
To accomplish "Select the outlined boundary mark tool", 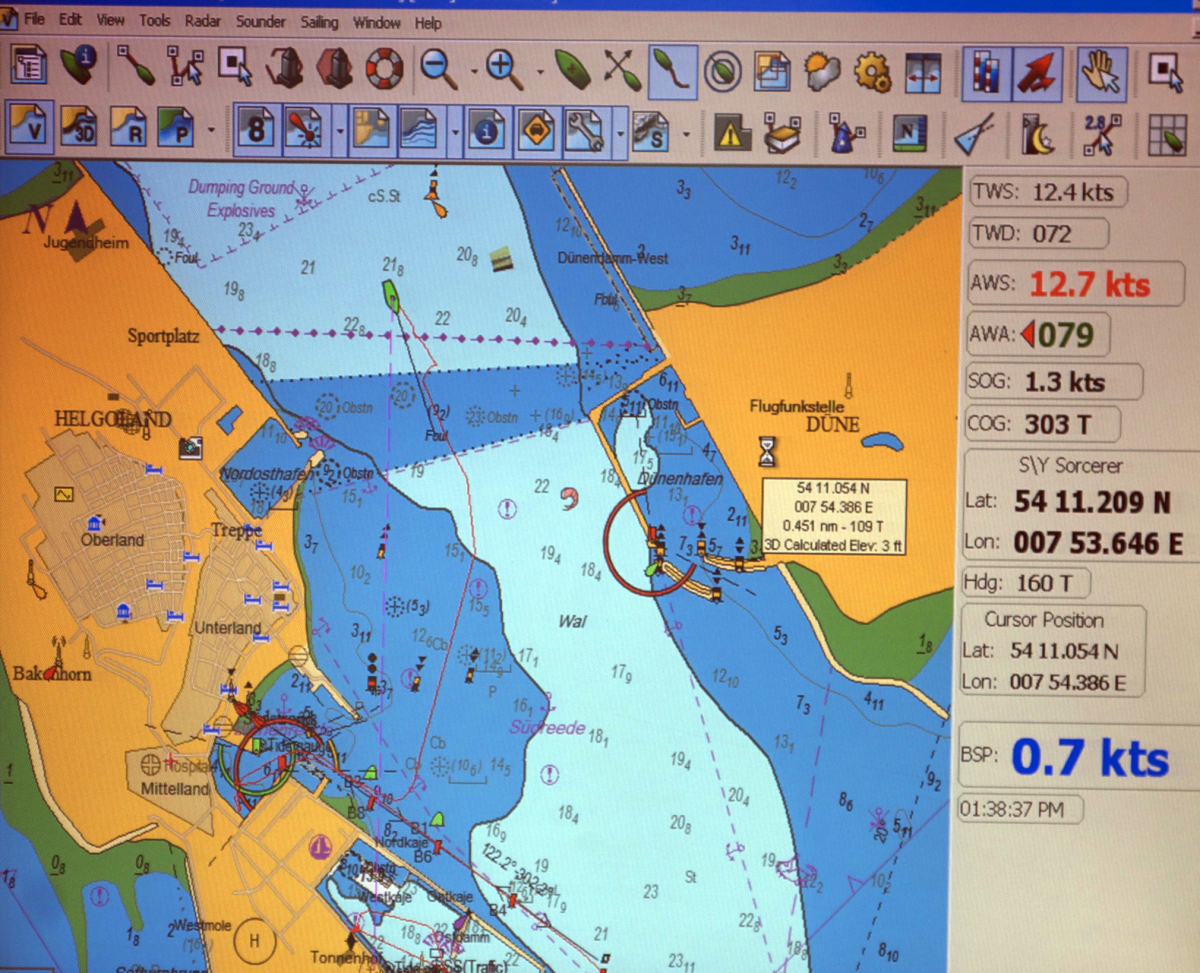I will [285, 68].
